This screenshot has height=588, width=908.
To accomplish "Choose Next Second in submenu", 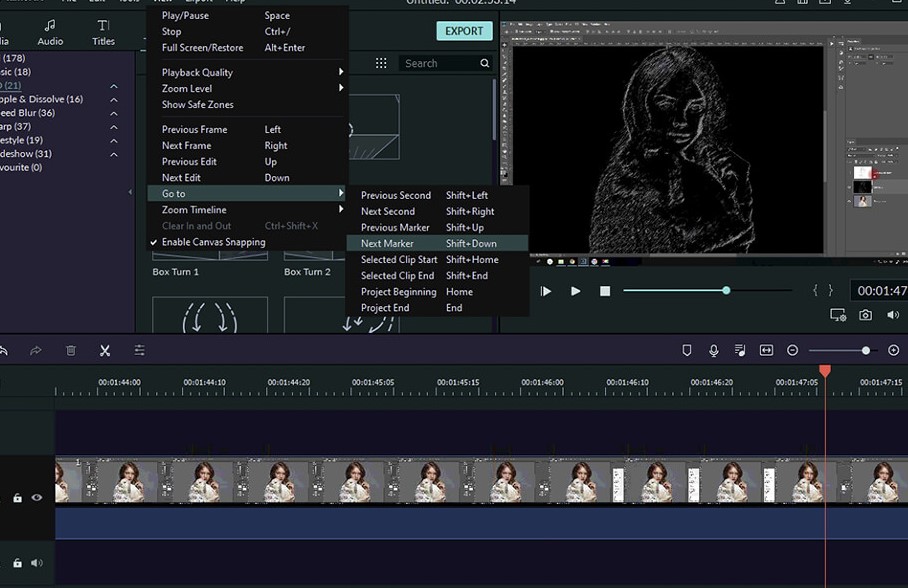I will (x=437, y=211).
